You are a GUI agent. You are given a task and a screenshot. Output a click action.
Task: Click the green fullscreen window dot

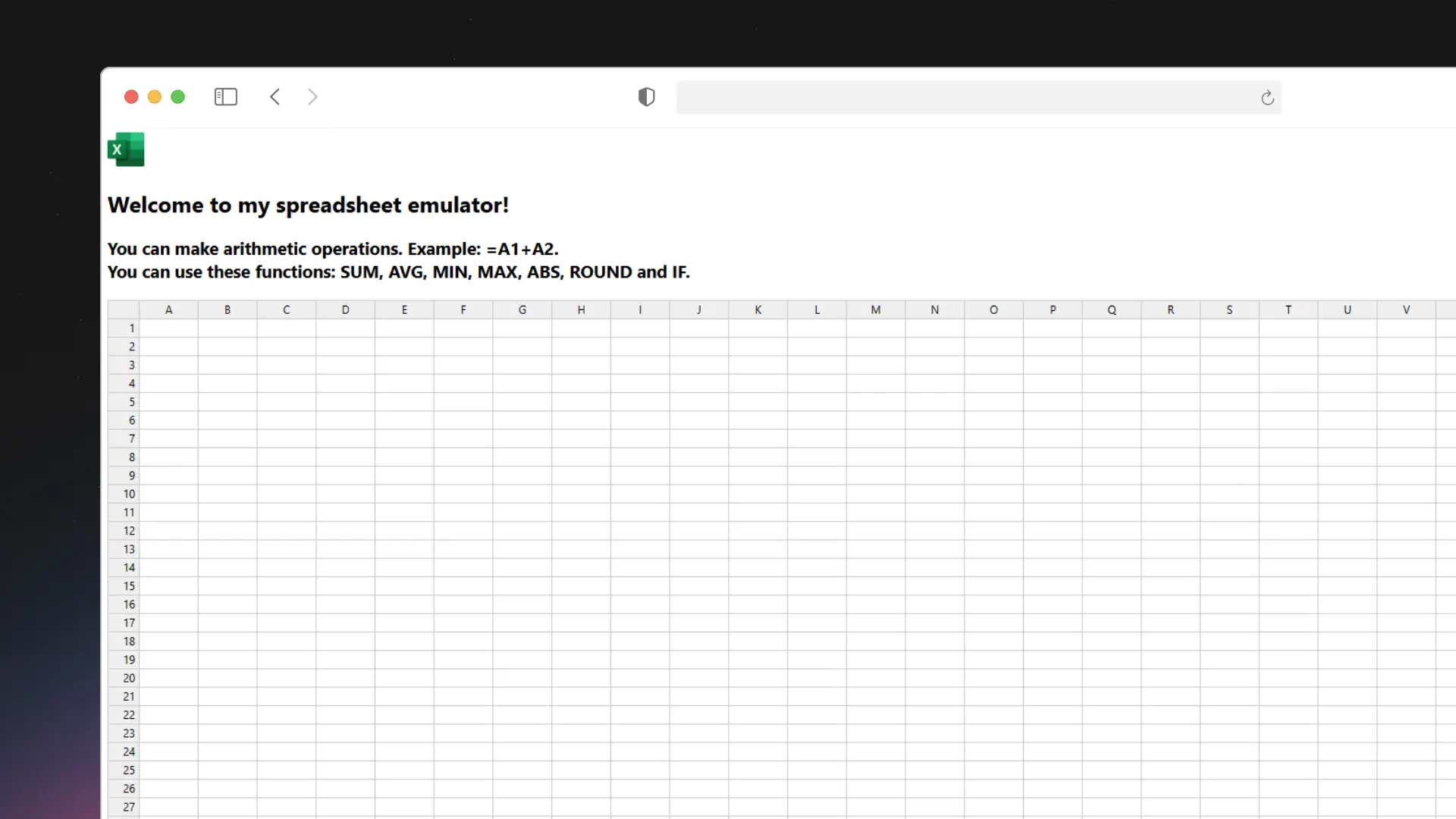pyautogui.click(x=178, y=97)
